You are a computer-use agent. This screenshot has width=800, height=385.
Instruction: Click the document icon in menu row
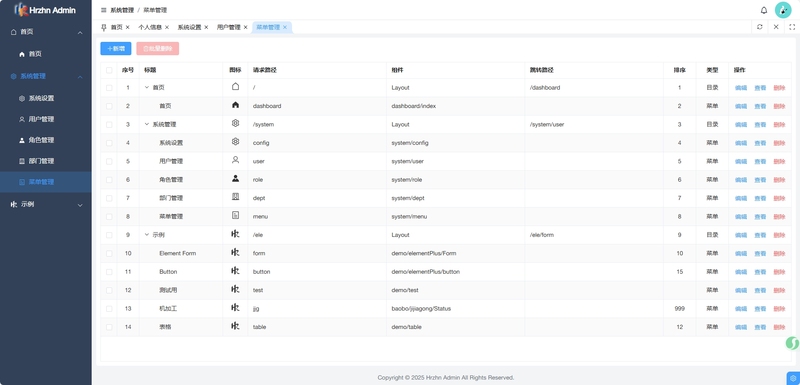(235, 216)
